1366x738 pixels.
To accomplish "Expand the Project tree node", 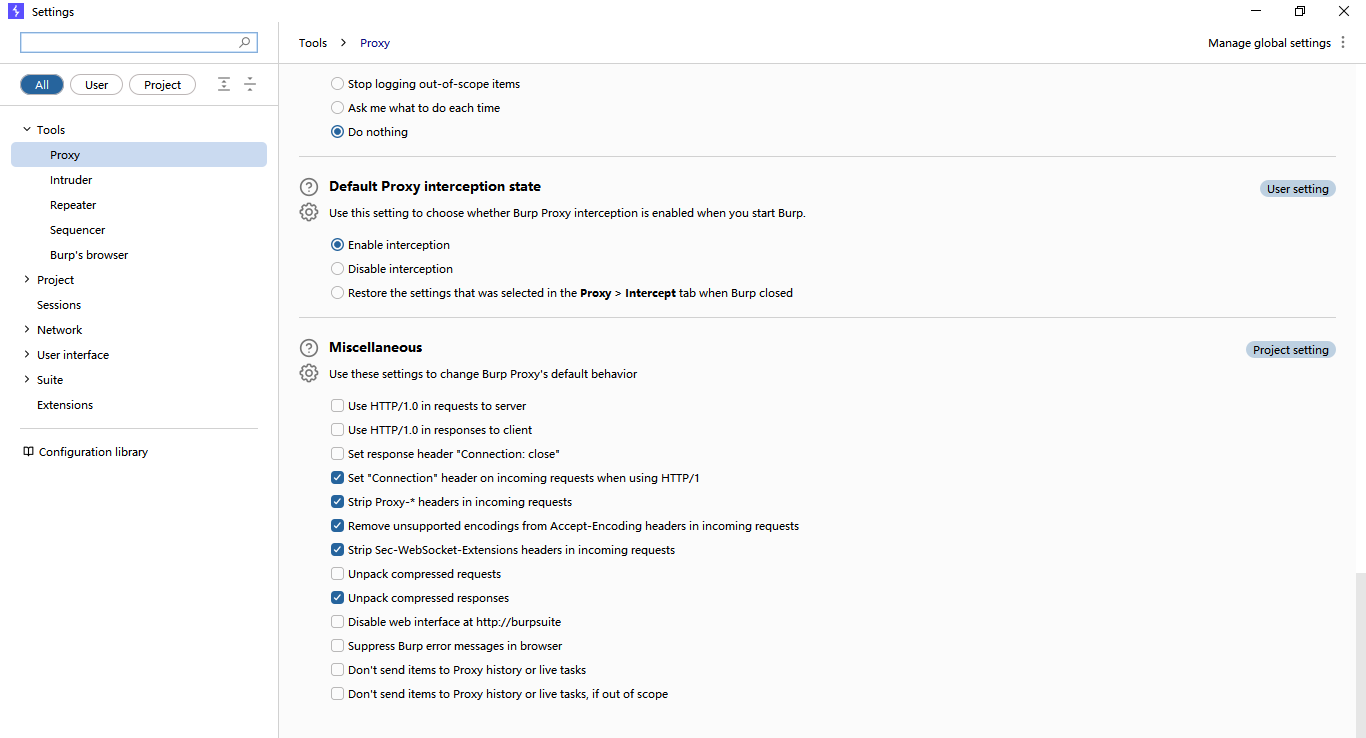I will tap(27, 280).
